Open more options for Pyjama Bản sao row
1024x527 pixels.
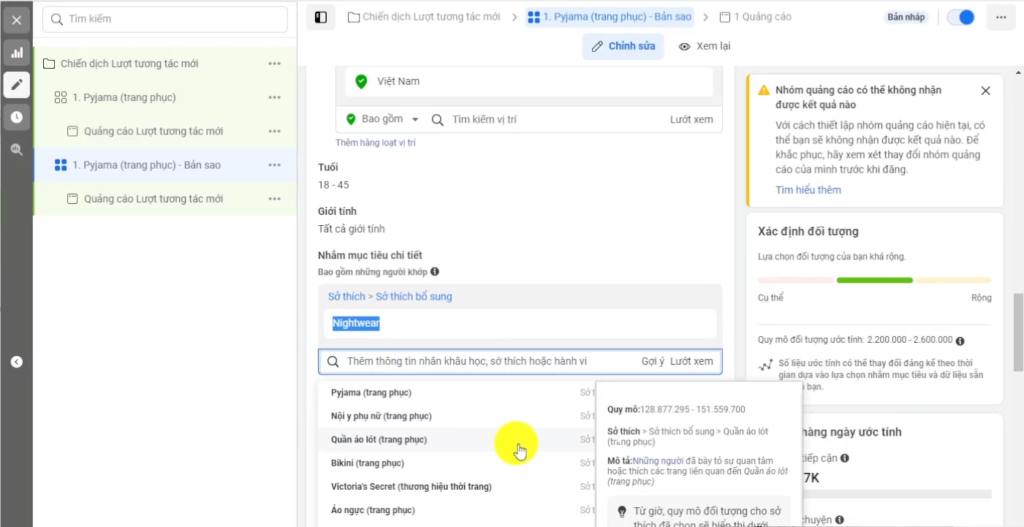click(x=274, y=165)
